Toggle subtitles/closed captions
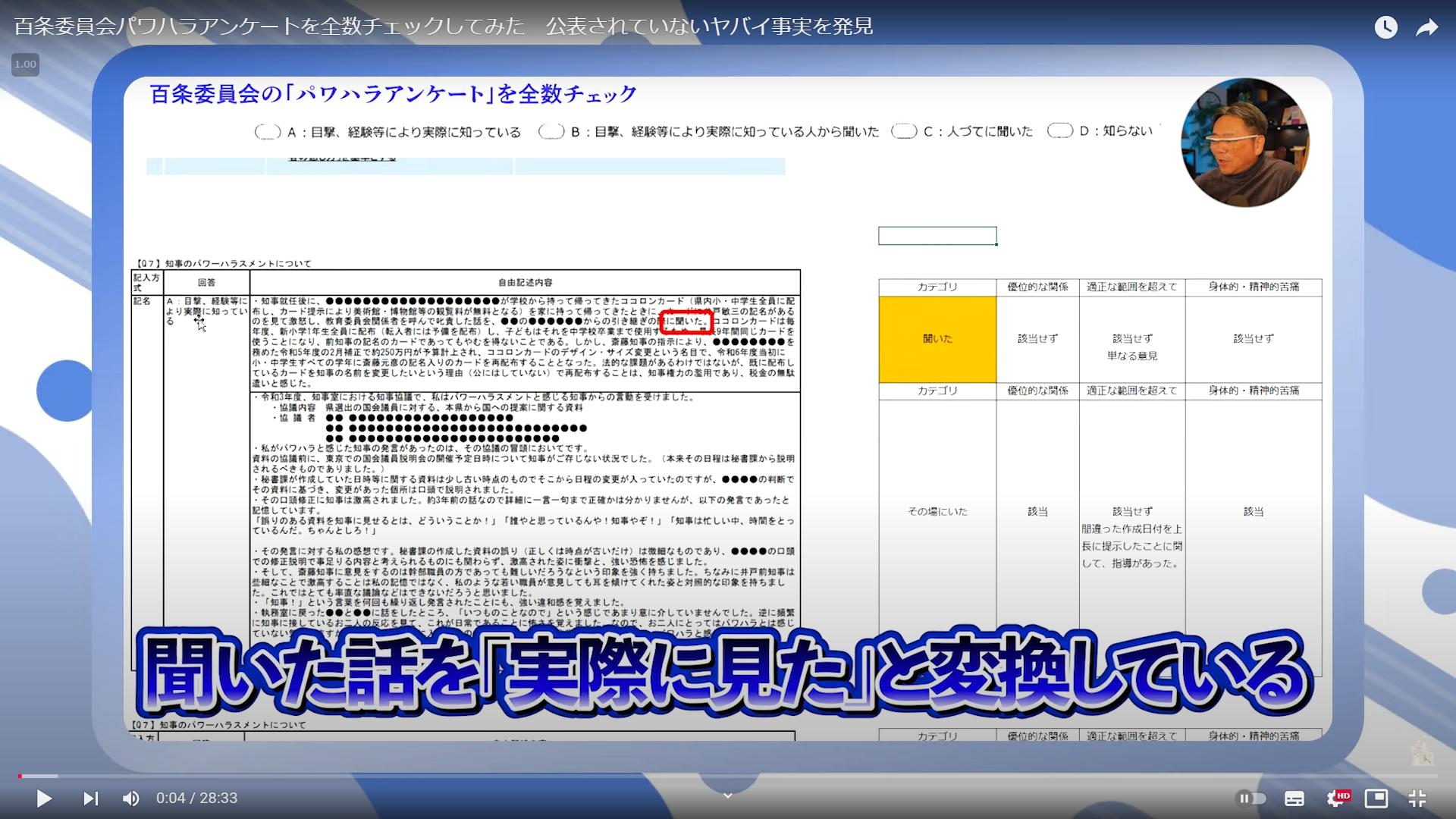 [x=1294, y=798]
